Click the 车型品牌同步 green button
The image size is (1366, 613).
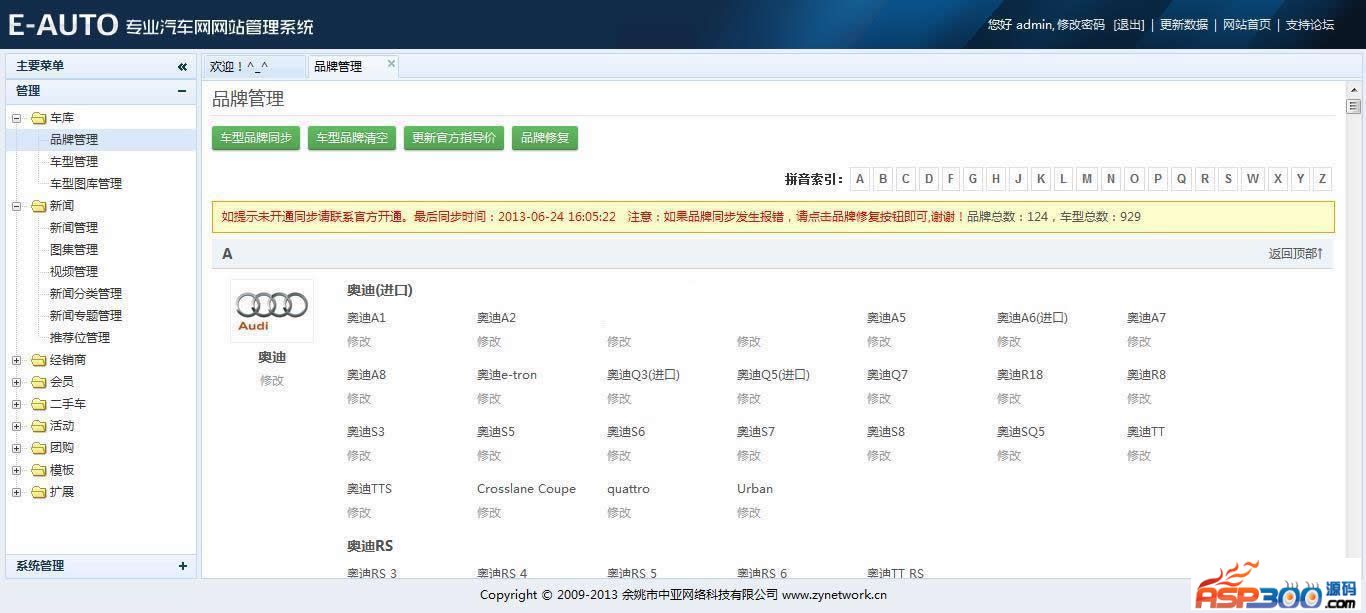257,138
